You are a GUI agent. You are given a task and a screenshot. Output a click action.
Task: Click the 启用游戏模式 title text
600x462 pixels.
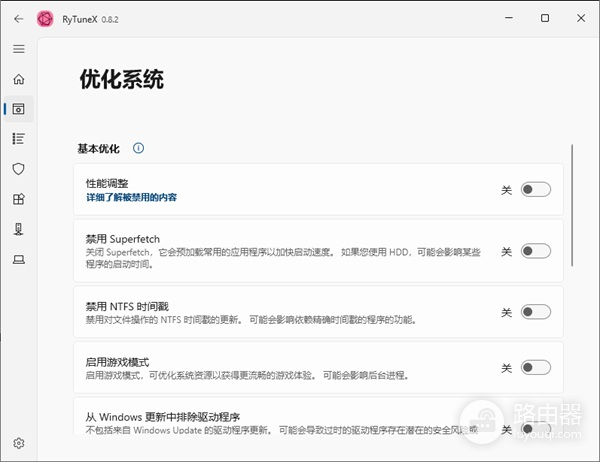[117, 362]
